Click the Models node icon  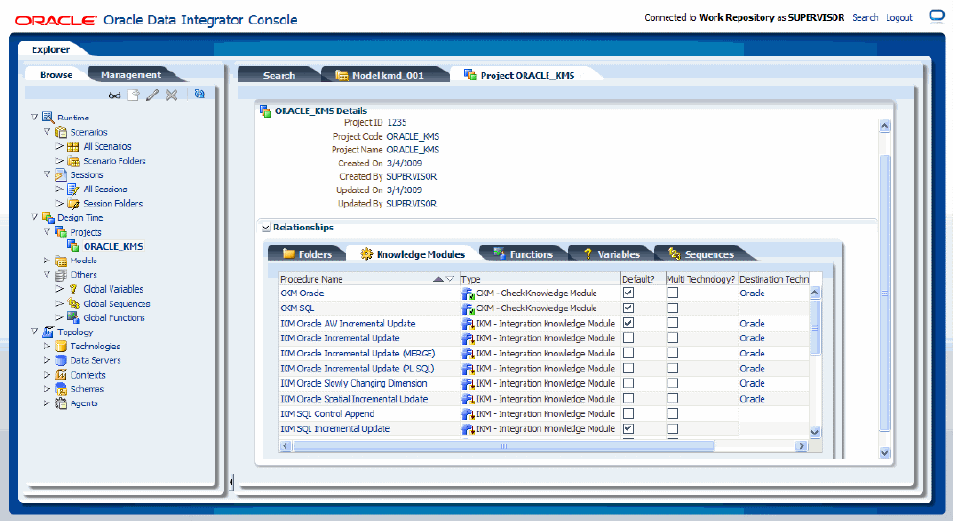61,261
